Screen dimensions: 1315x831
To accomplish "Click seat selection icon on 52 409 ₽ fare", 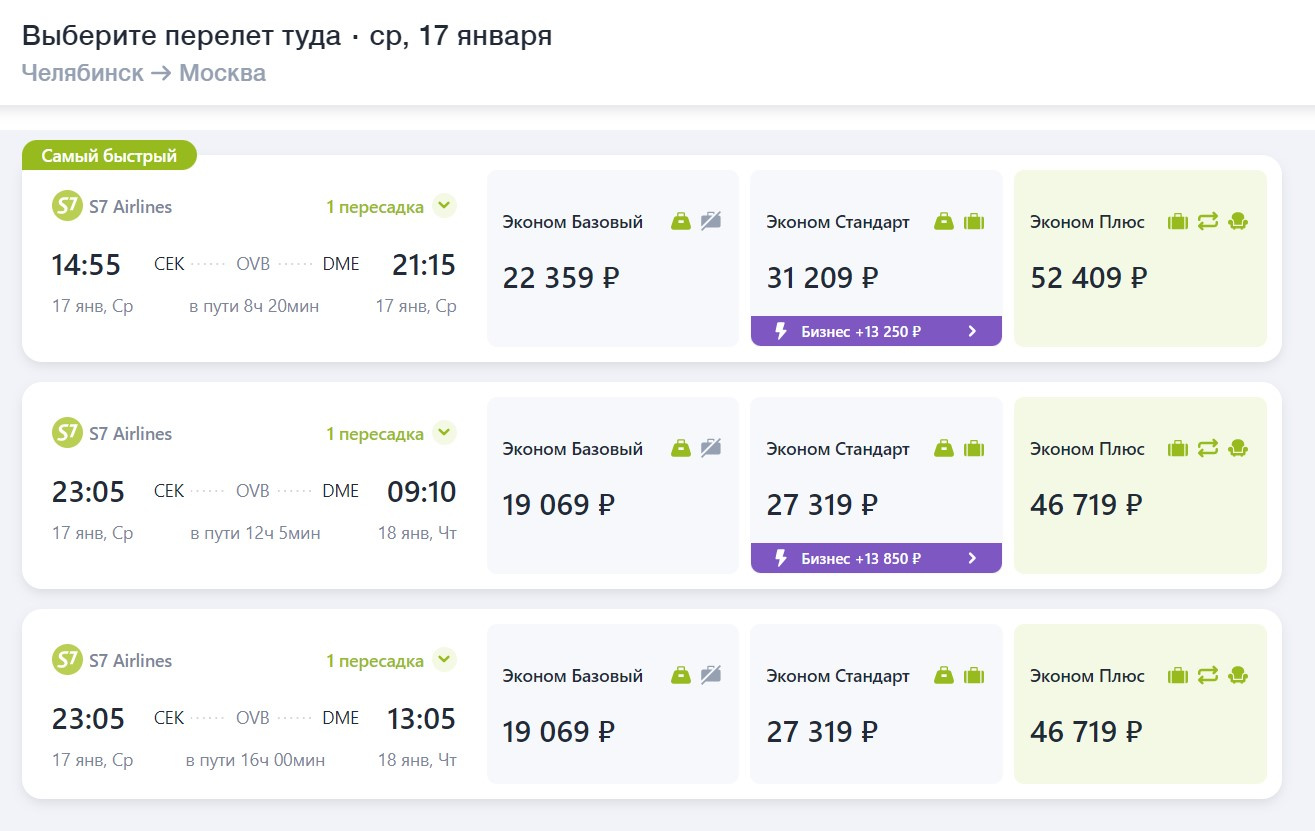I will click(1238, 222).
